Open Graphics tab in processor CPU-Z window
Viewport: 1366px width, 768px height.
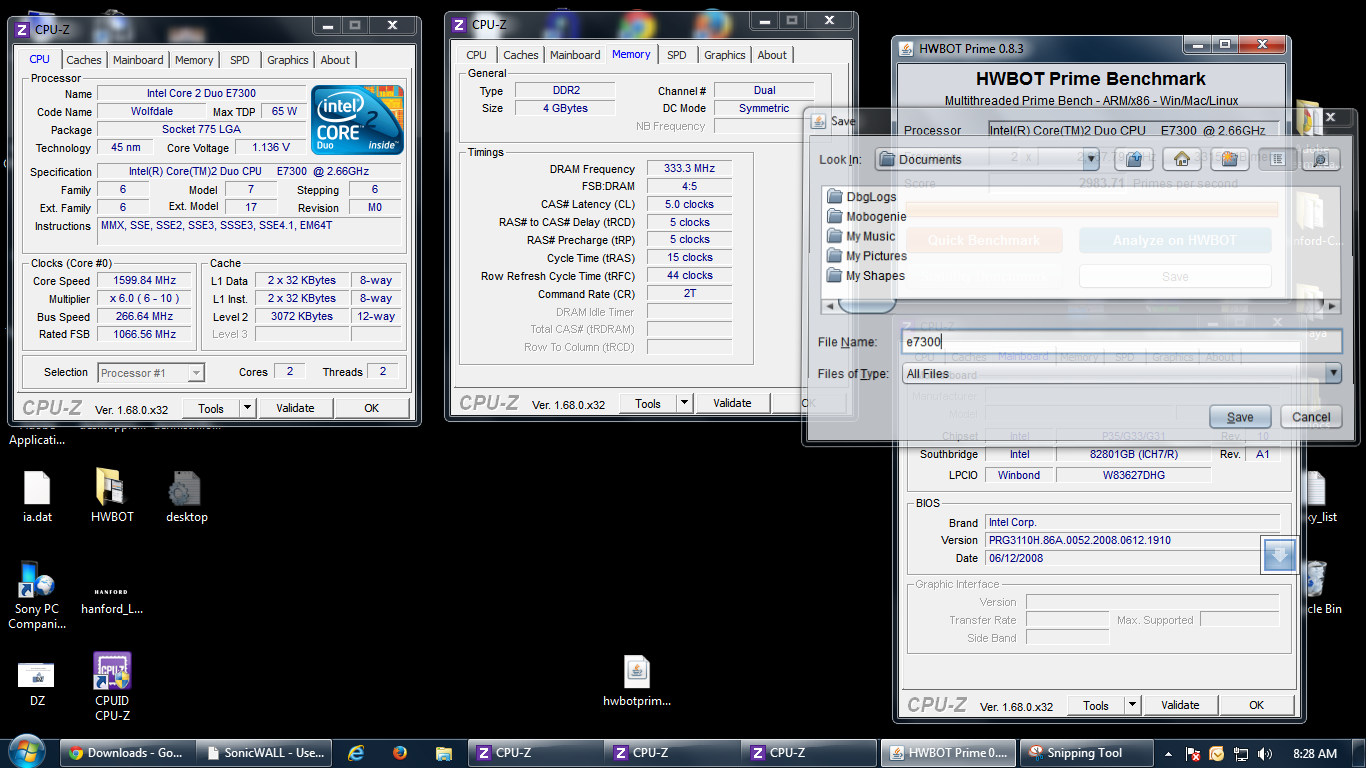pos(288,60)
